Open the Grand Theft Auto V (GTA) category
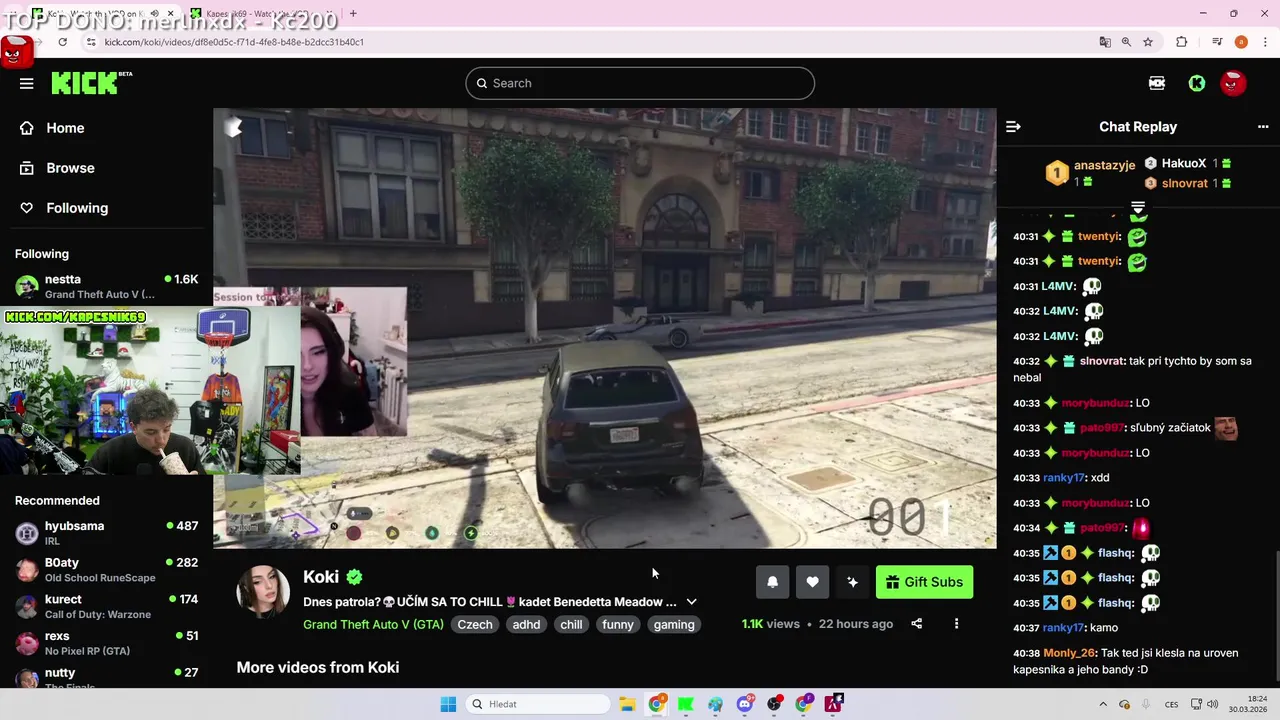1280x720 pixels. tap(373, 624)
